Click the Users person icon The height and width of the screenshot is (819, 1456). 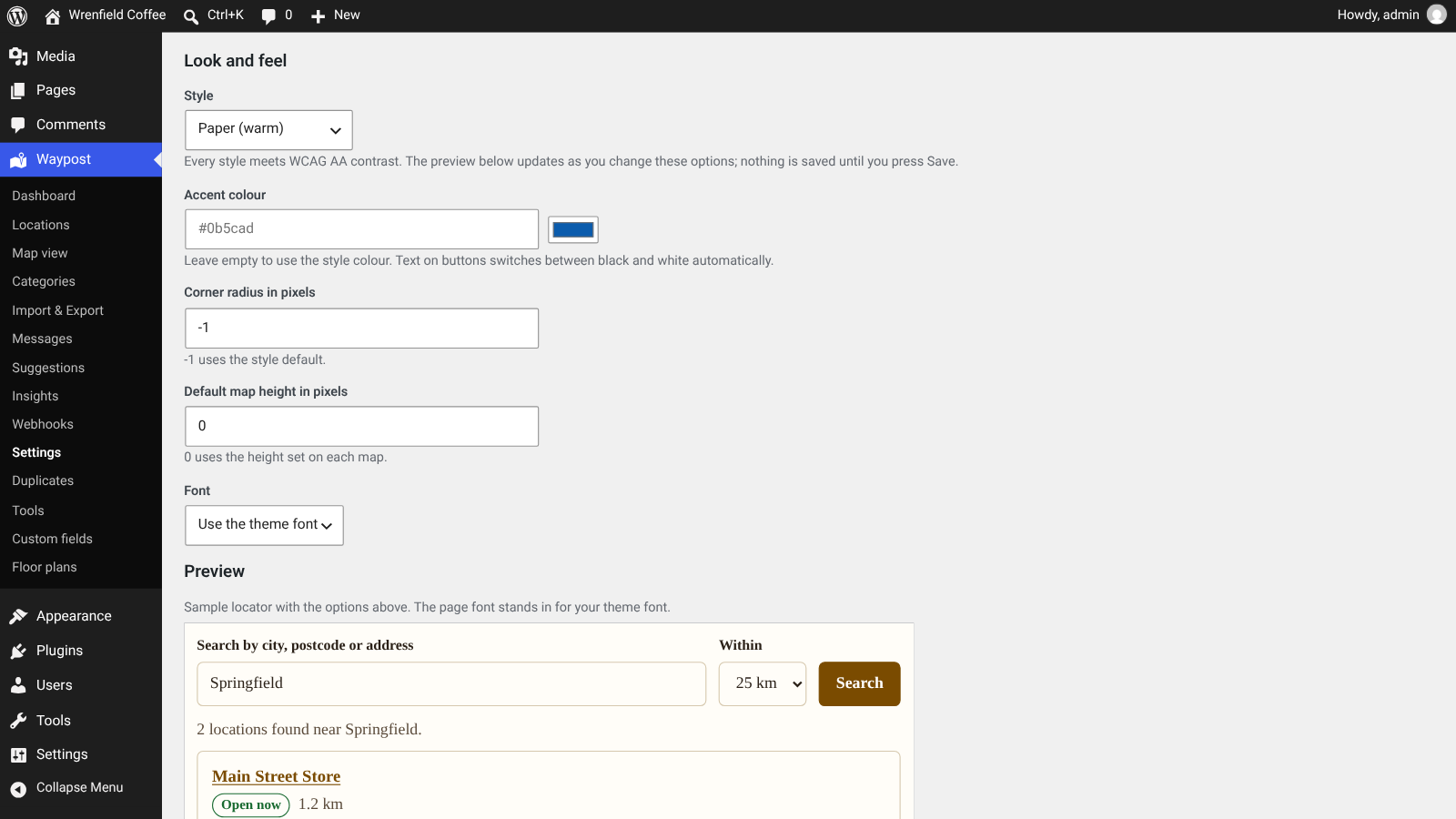point(18,685)
